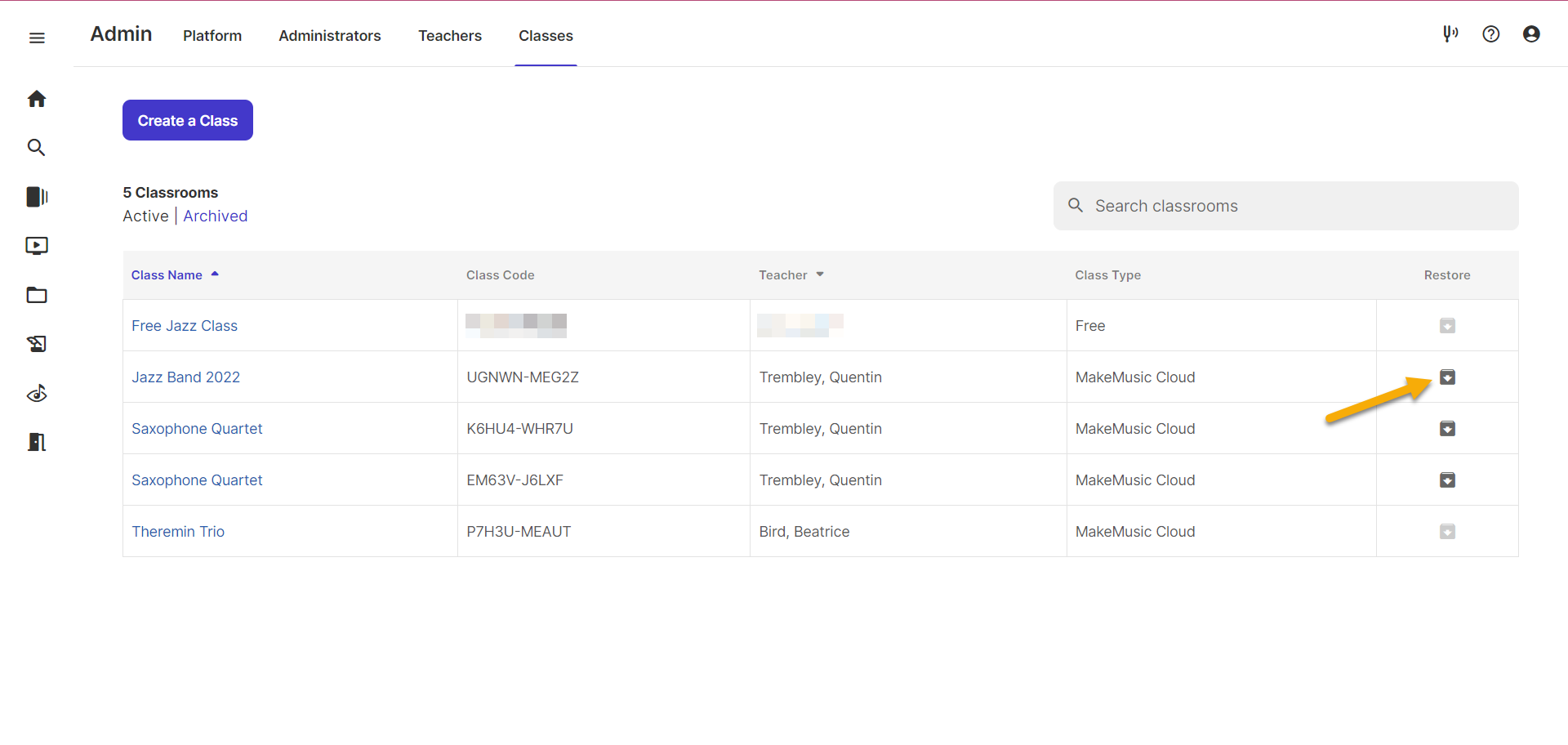
Task: Open the folder icon in sidebar
Action: [x=37, y=295]
